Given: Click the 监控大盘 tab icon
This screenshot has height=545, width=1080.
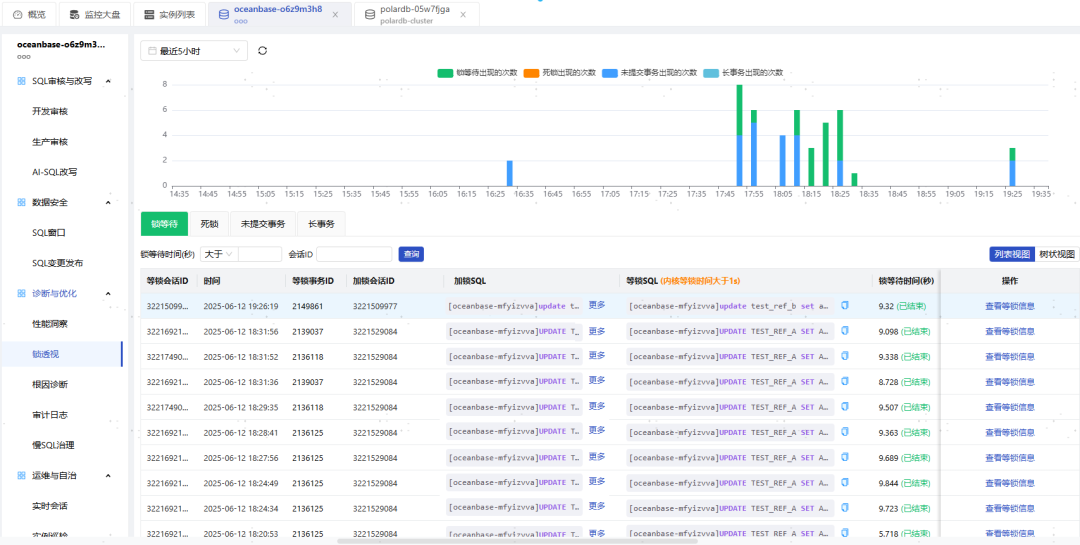Looking at the screenshot, I should 74,14.
